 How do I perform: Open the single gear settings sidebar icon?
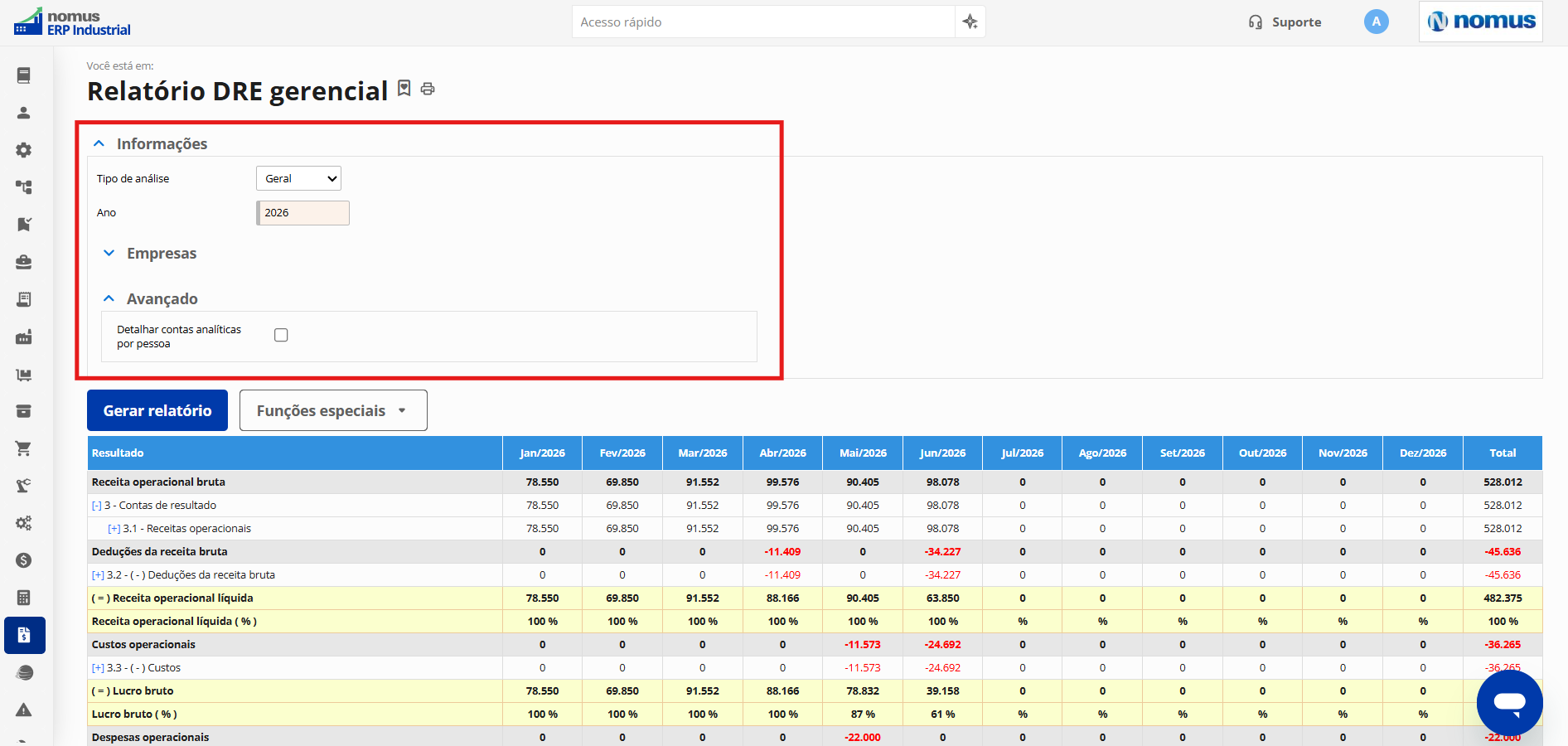click(x=24, y=150)
